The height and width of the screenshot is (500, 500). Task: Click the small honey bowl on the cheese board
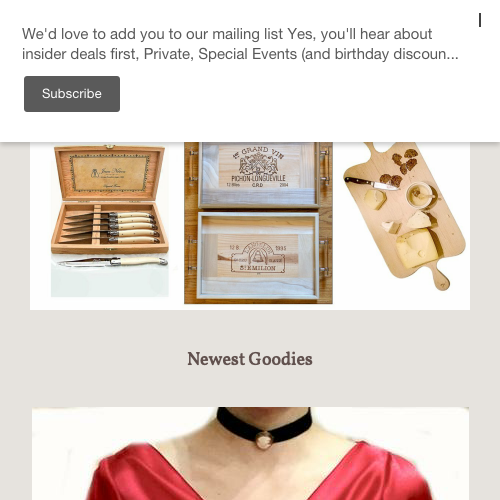(x=419, y=195)
